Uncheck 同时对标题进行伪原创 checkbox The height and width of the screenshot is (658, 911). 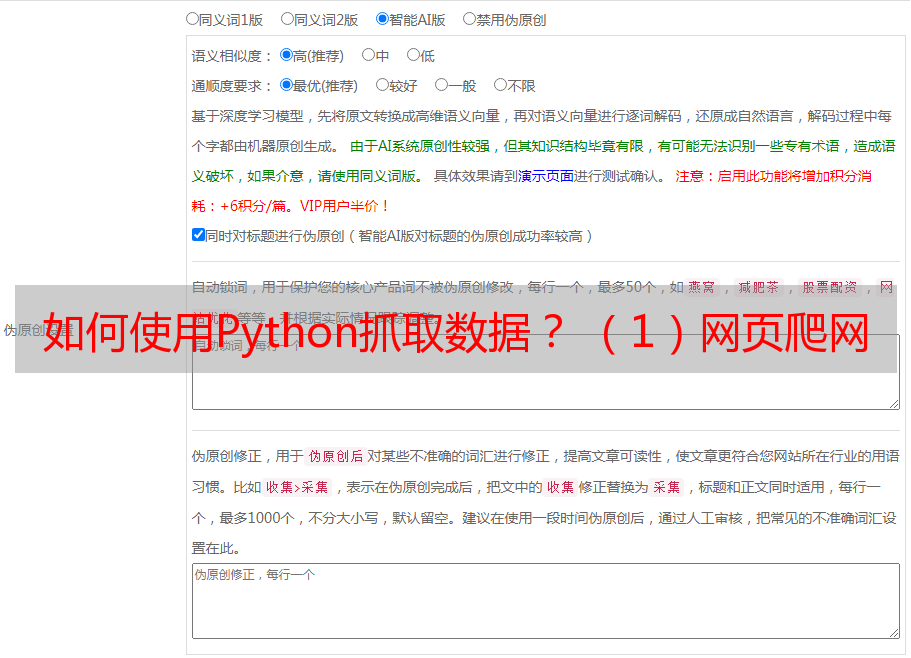[198, 235]
